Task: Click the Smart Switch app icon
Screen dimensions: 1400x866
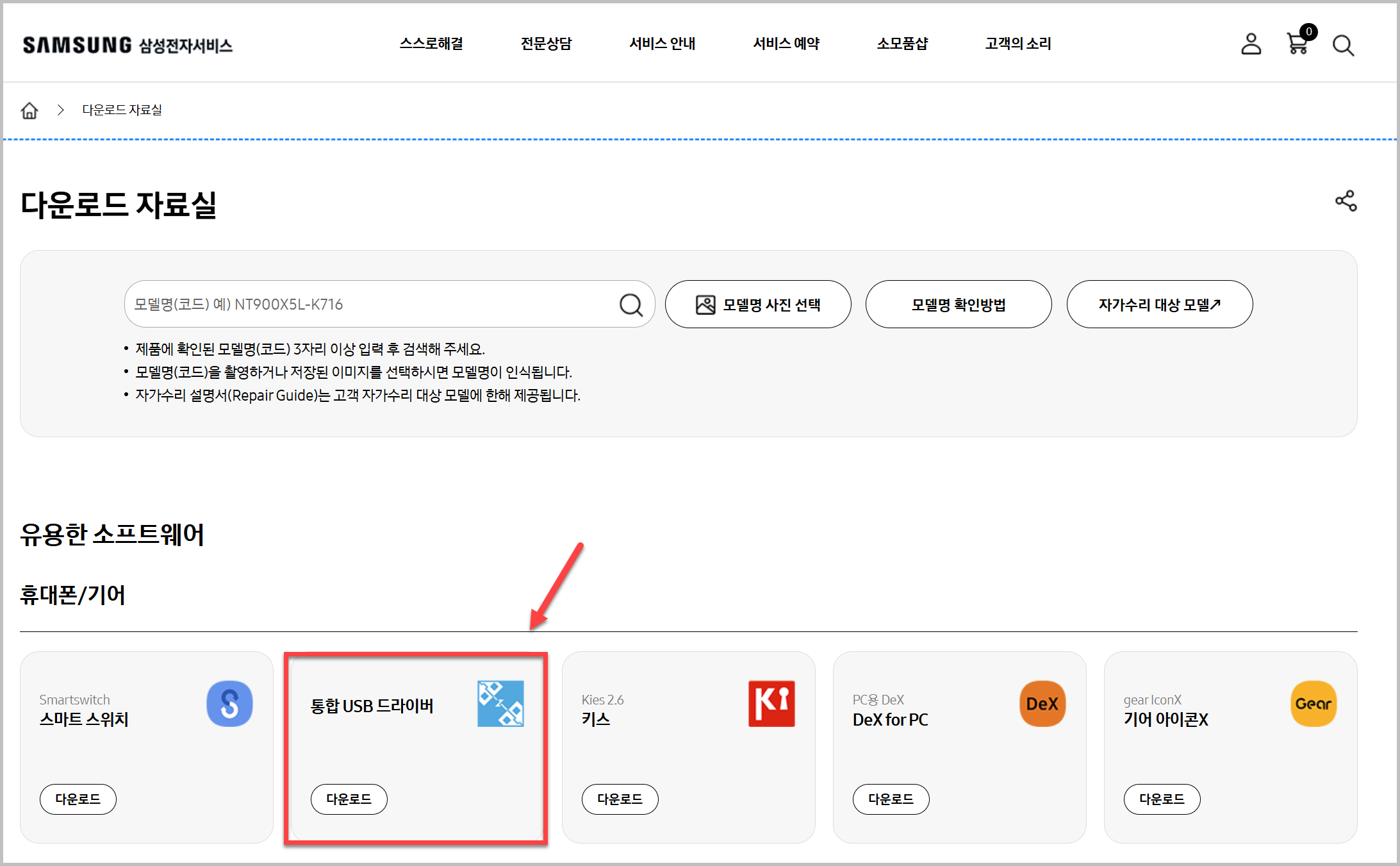Action: pyautogui.click(x=229, y=703)
